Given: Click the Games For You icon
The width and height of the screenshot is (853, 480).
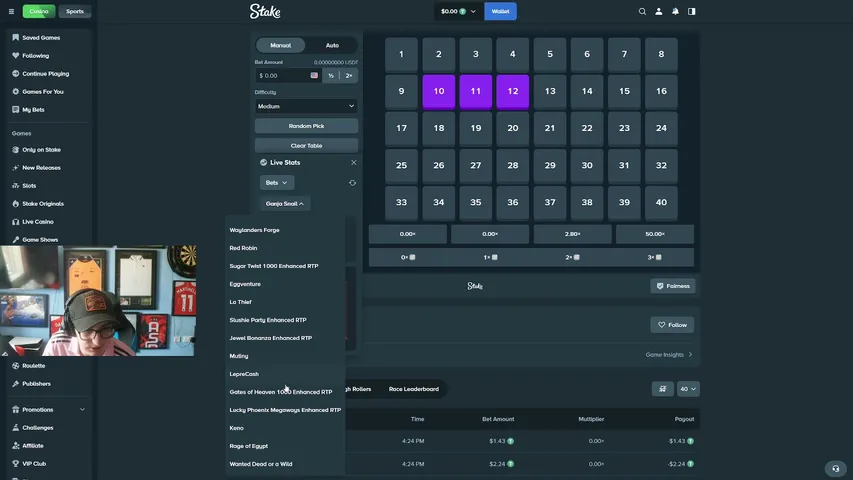Looking at the screenshot, I should 15,91.
